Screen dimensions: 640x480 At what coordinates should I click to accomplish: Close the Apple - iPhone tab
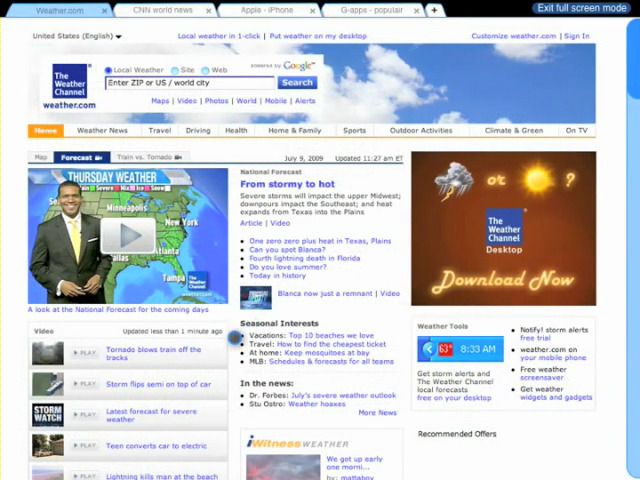[312, 11]
